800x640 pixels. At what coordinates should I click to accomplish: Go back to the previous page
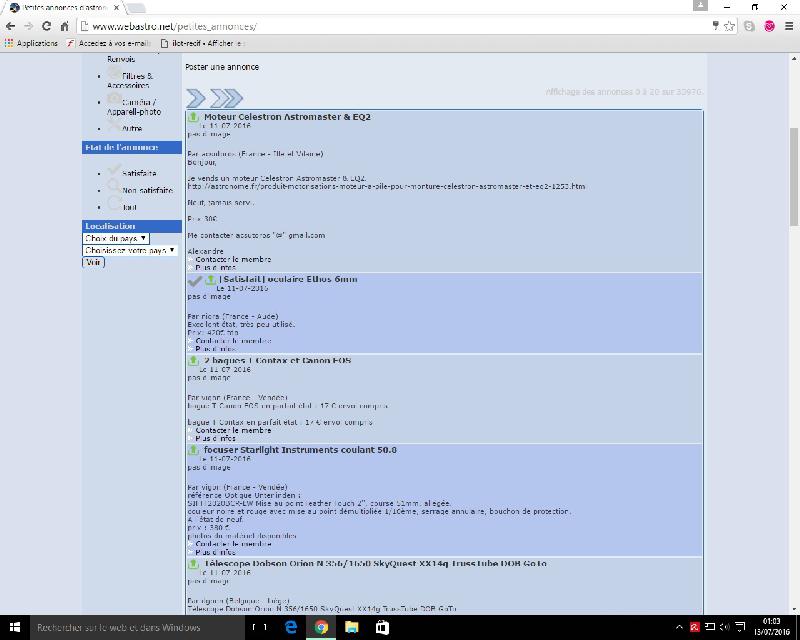click(10, 26)
